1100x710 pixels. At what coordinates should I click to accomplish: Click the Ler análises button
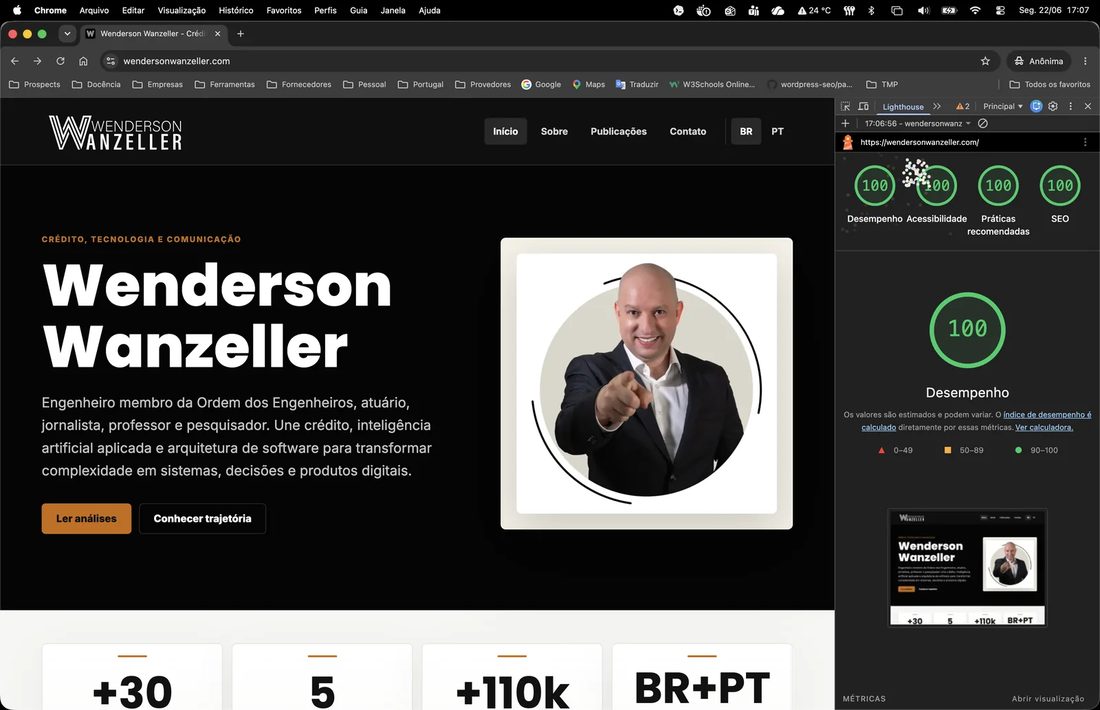tap(86, 518)
